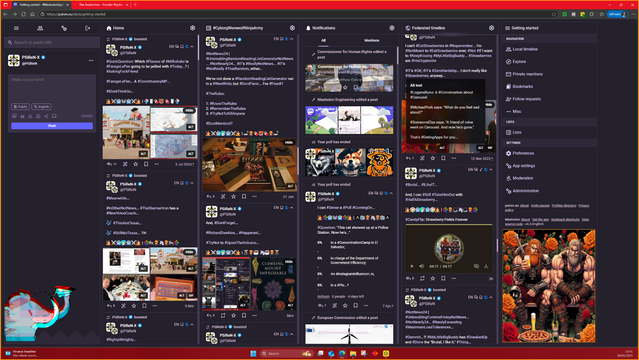Screen dimensions: 639x360
Task: Collapse first Home post with chevron
Action: 192,46
